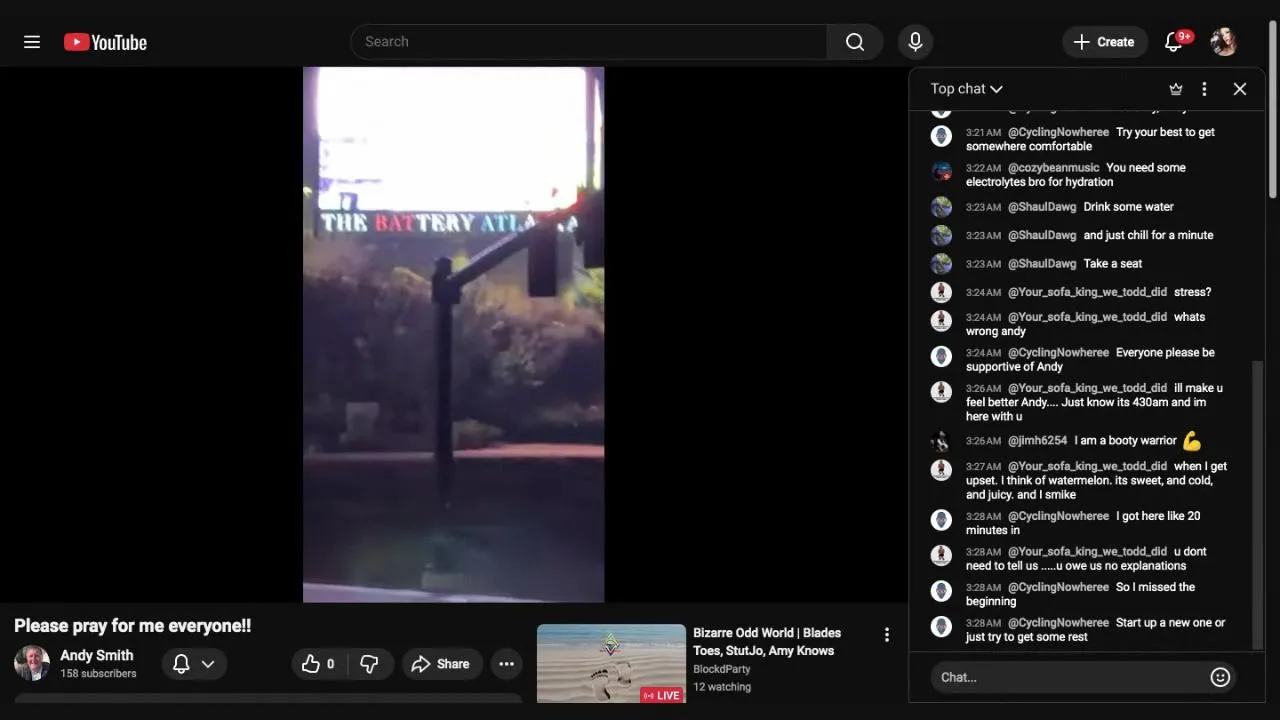Click avatar beside @cozybeanmusic message
1280x720 pixels.
point(941,172)
